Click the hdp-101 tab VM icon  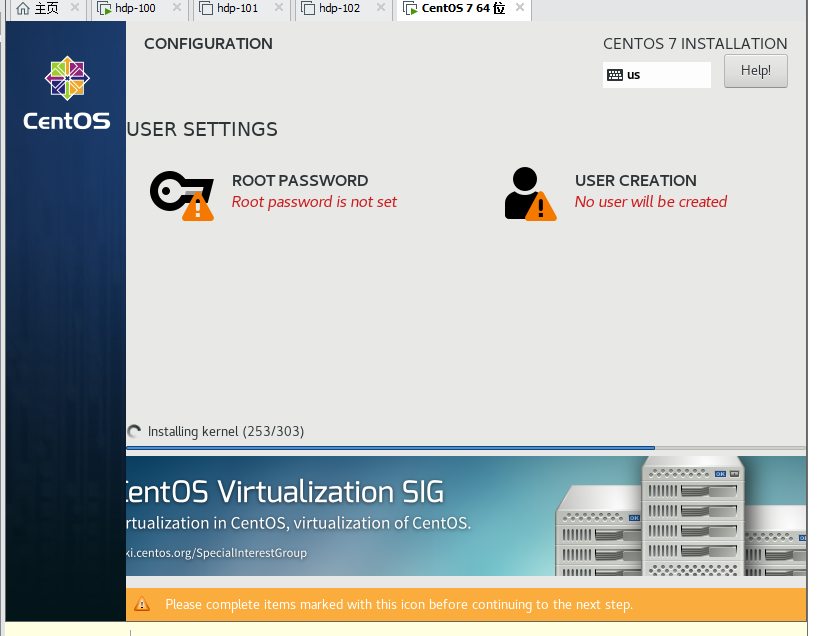(206, 8)
